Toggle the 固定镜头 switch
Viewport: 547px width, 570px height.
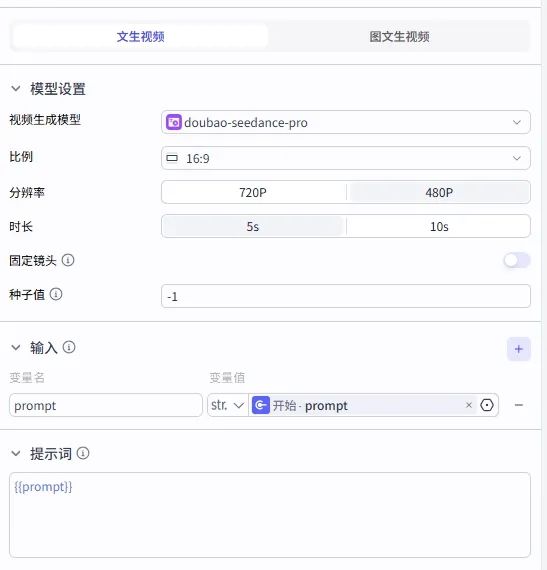coord(516,260)
